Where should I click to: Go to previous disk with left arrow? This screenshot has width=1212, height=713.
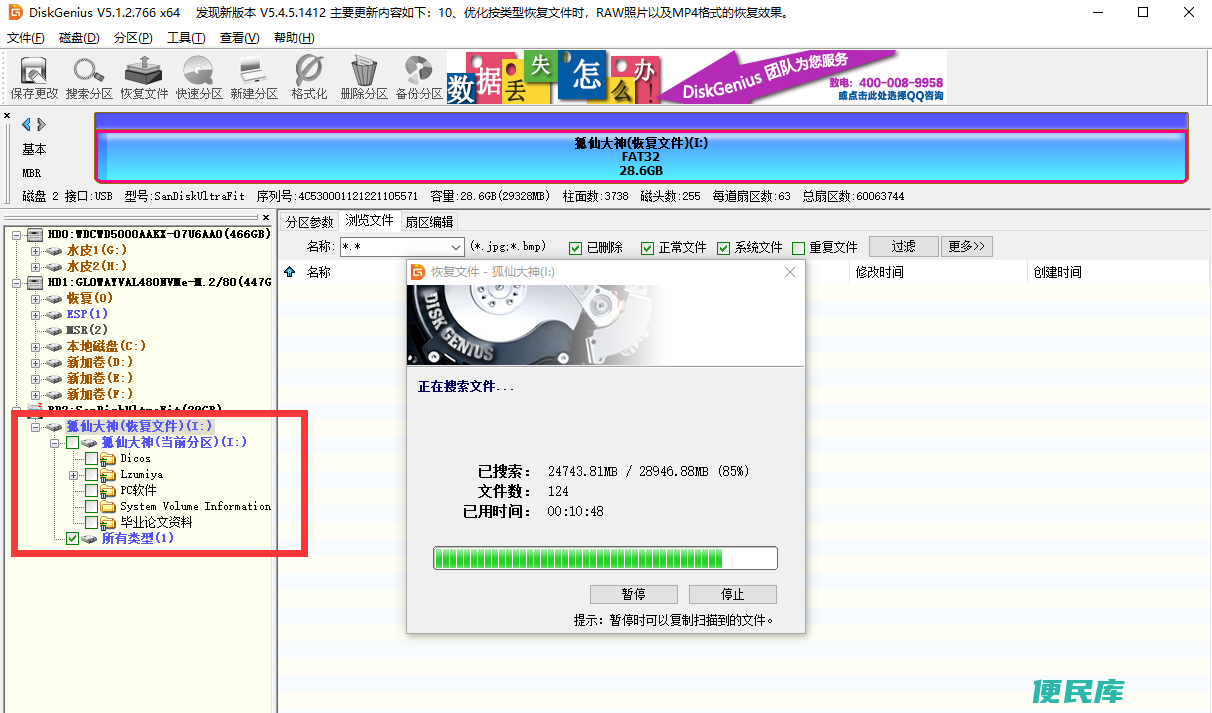click(x=27, y=125)
